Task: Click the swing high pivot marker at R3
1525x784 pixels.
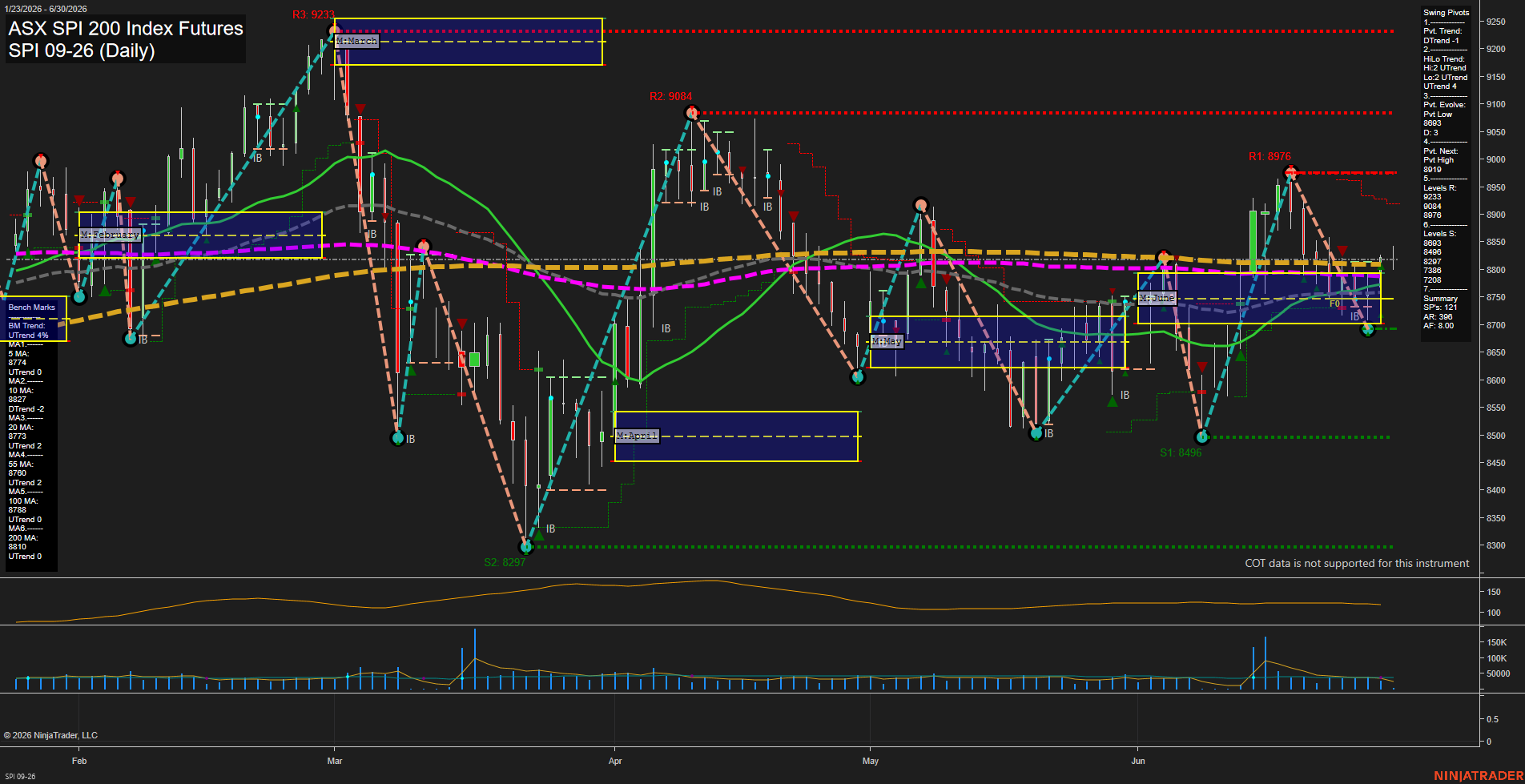Action: (x=335, y=31)
